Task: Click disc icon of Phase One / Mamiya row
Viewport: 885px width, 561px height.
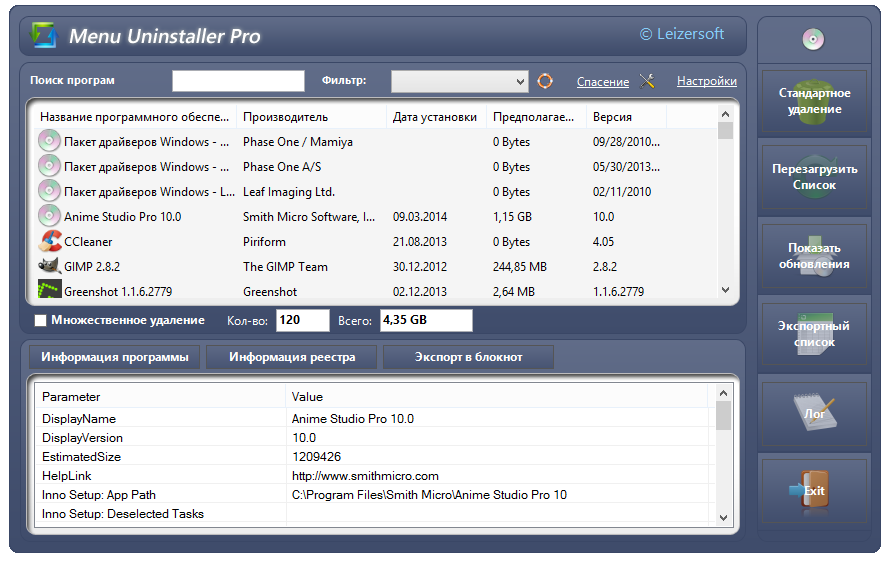Action: [x=50, y=141]
